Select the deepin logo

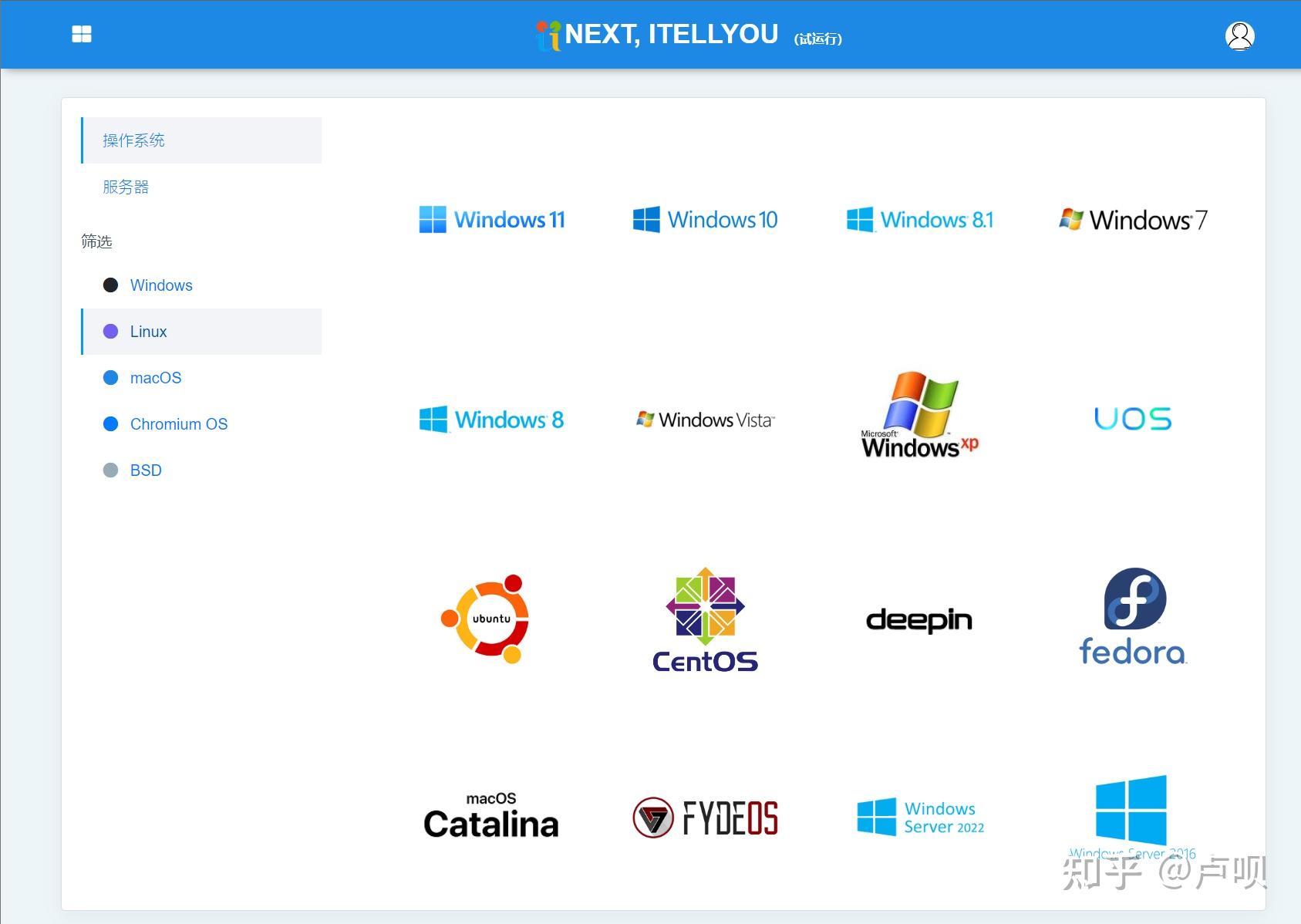click(919, 620)
